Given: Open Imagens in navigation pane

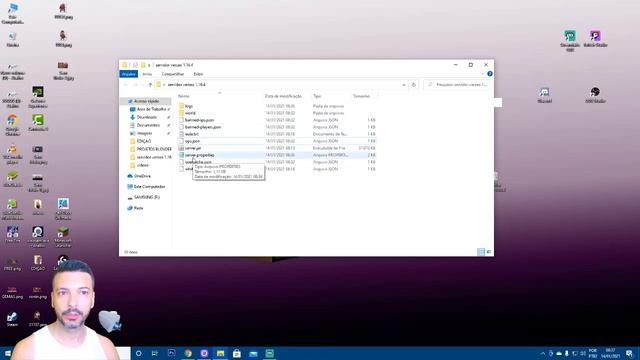Looking at the screenshot, I should [144, 133].
